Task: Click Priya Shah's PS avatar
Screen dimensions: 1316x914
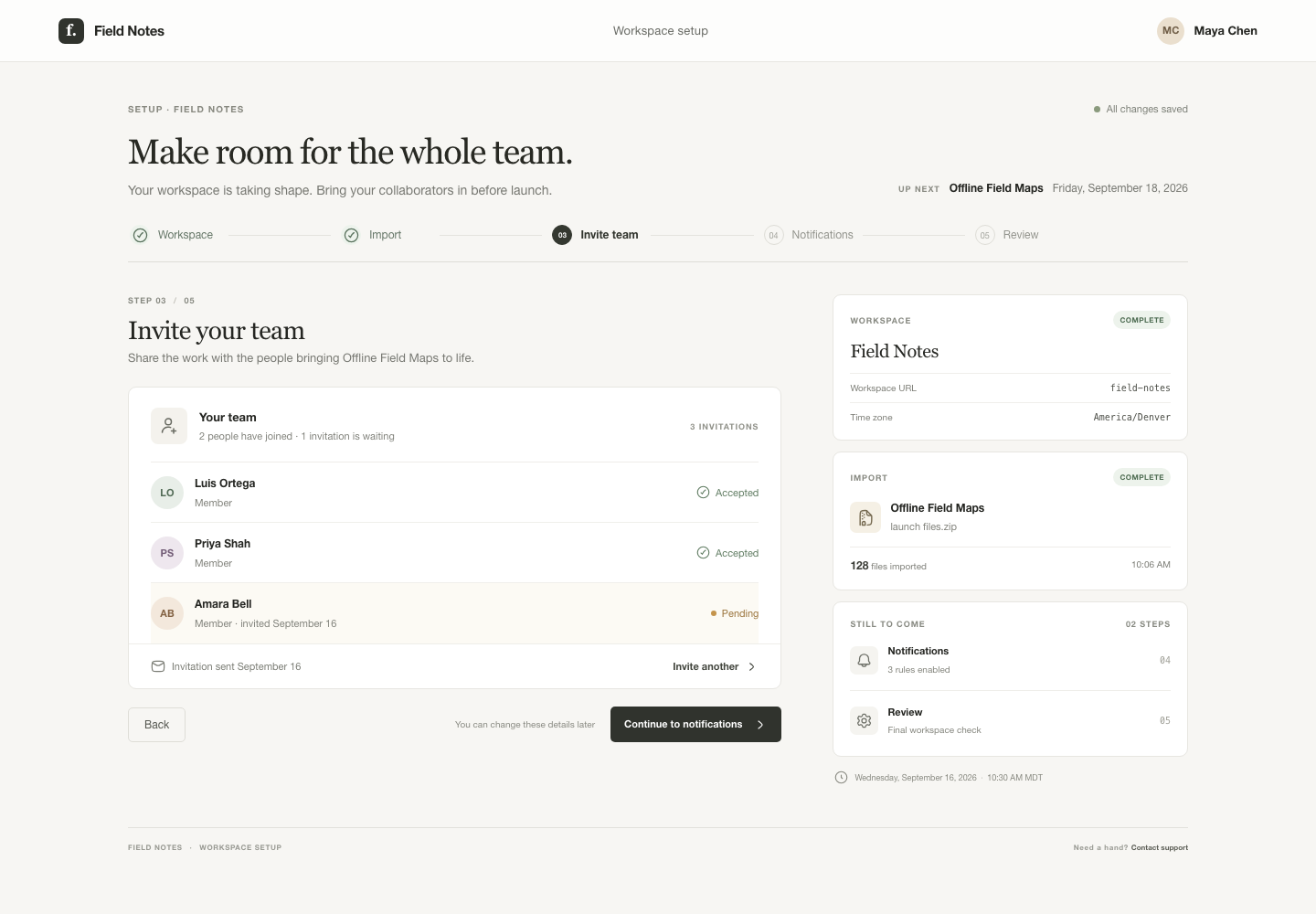Action: [167, 553]
